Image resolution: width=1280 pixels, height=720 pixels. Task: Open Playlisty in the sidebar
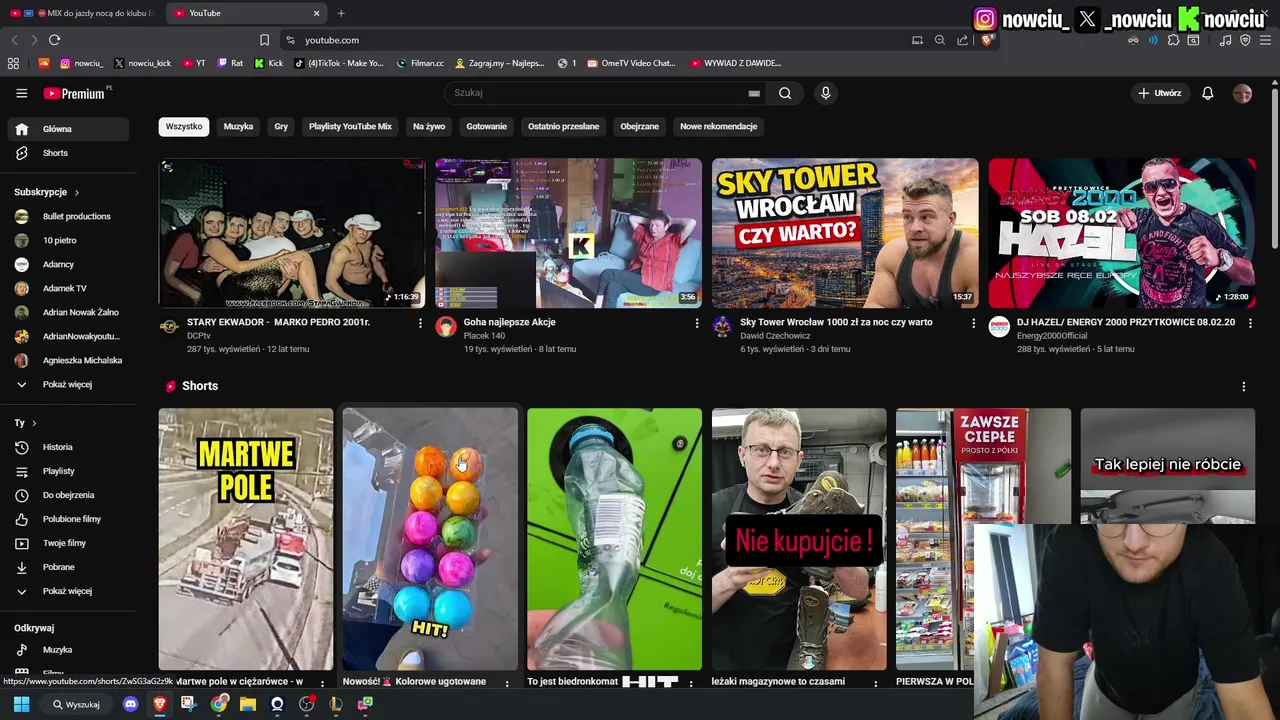click(68, 471)
